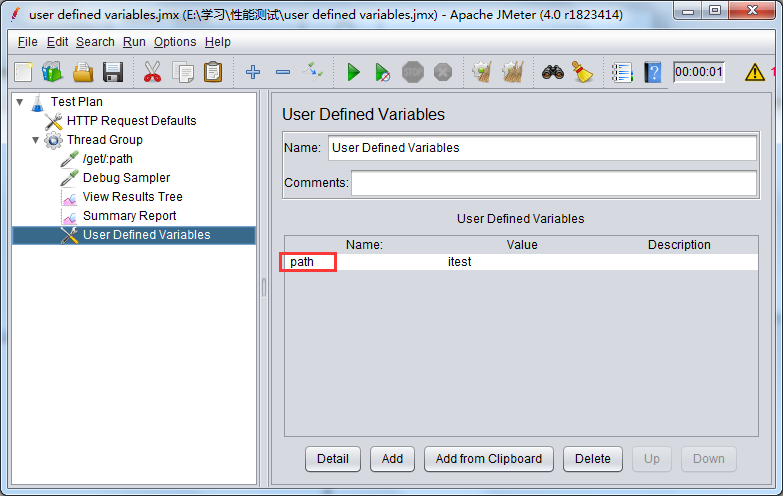This screenshot has width=783, height=496.
Task: Open the Templates icon
Action: point(52,72)
